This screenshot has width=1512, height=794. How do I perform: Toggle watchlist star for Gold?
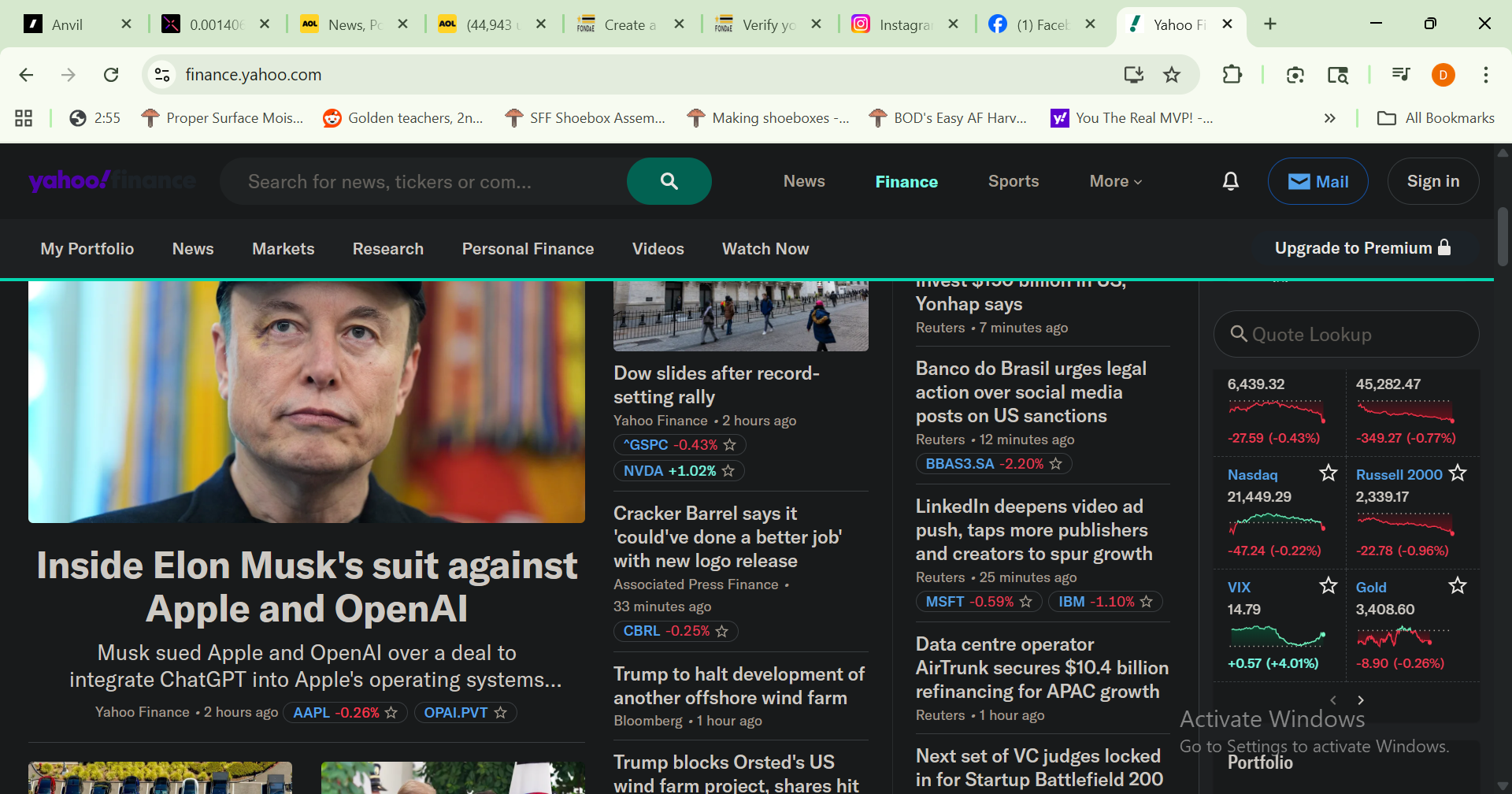1457,585
